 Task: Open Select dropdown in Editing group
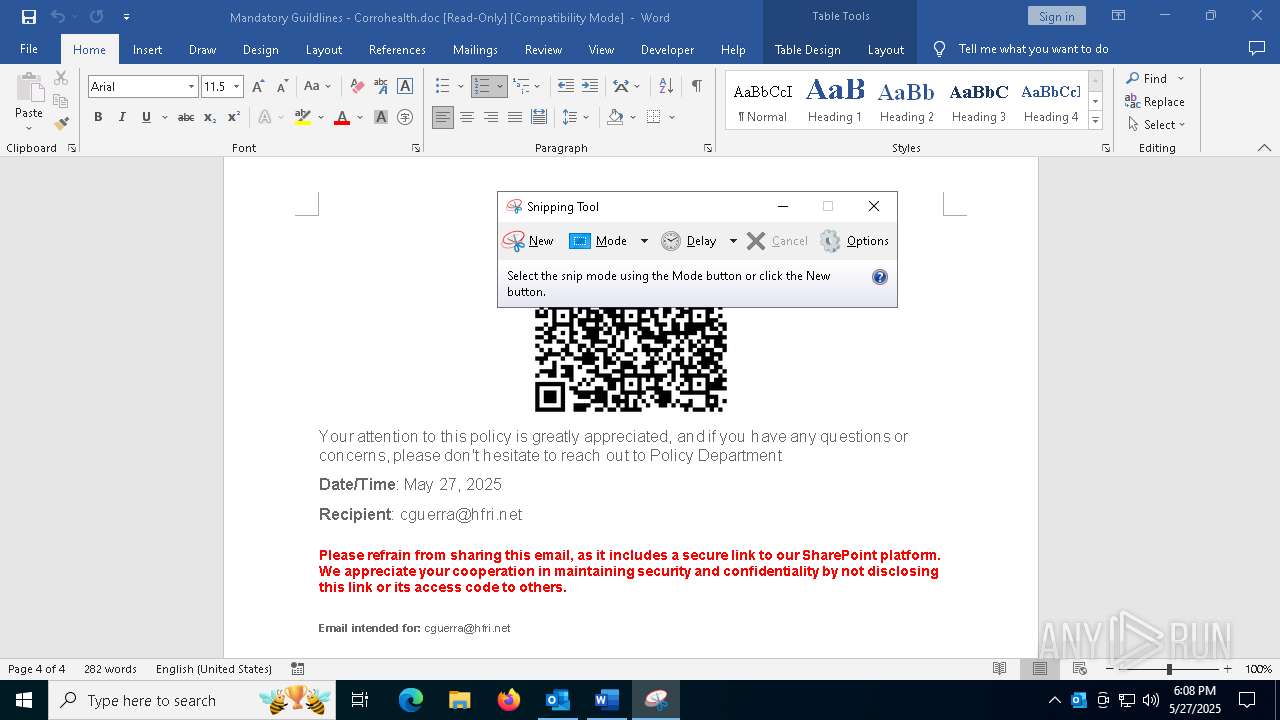point(1156,125)
